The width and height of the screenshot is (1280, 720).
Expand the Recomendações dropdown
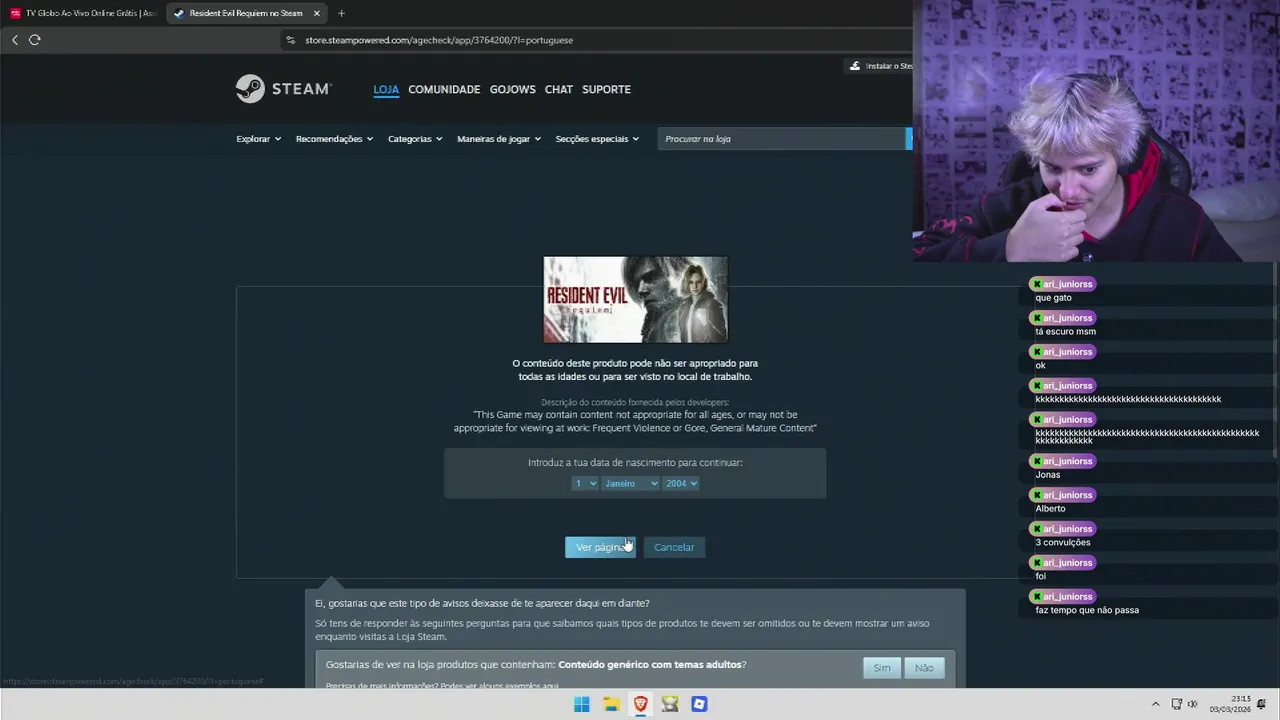tap(334, 139)
